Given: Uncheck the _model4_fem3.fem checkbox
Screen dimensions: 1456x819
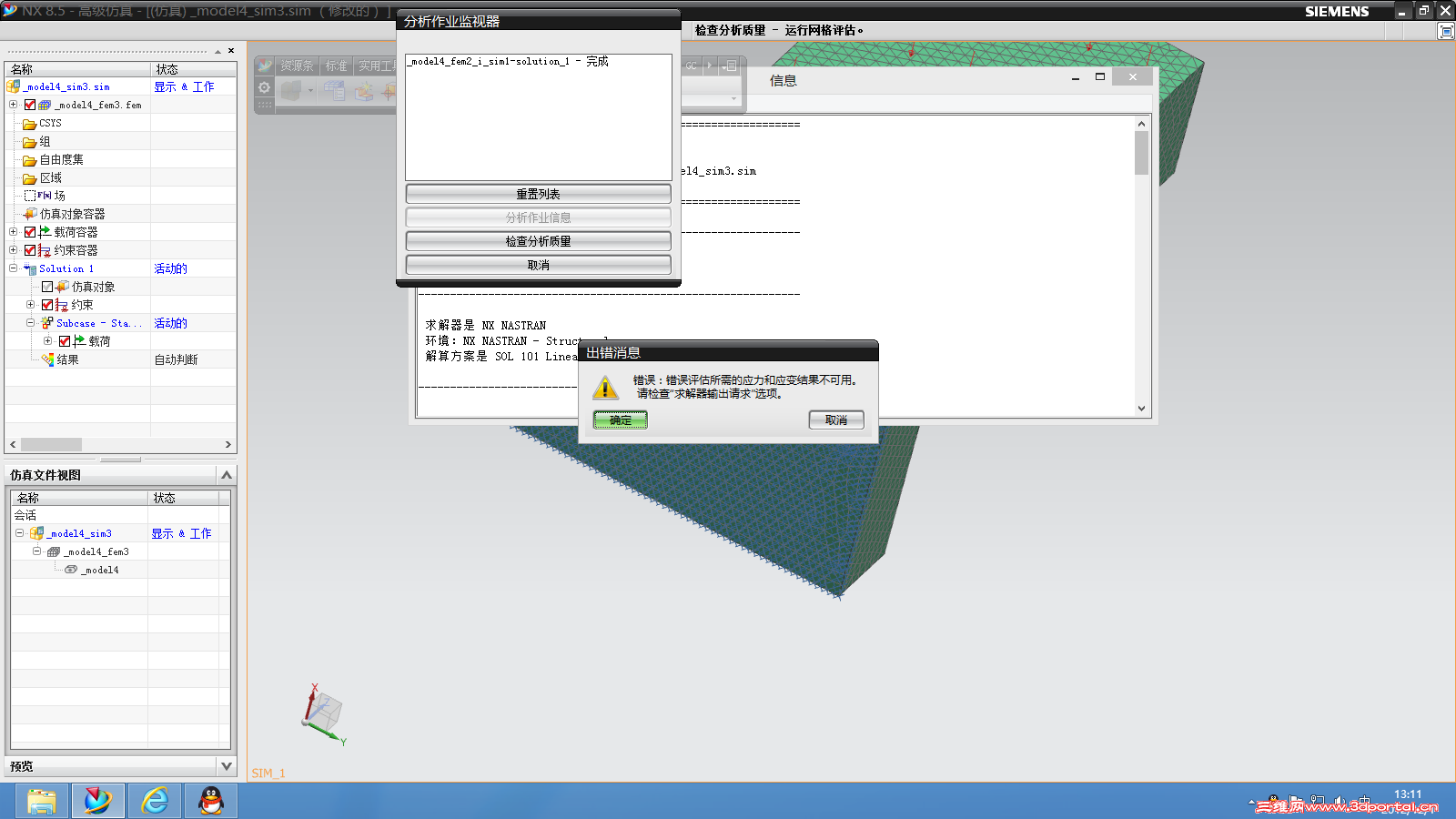Looking at the screenshot, I should (x=30, y=105).
